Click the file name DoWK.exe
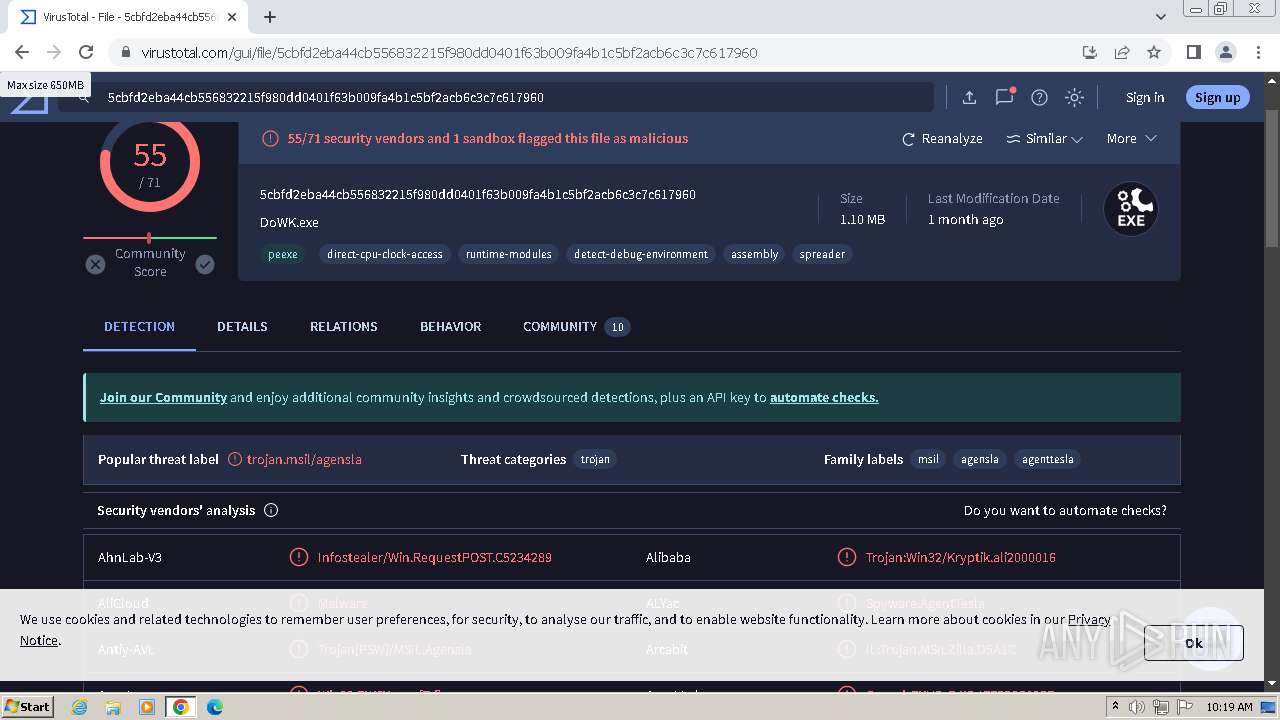This screenshot has width=1280, height=720. coord(289,222)
